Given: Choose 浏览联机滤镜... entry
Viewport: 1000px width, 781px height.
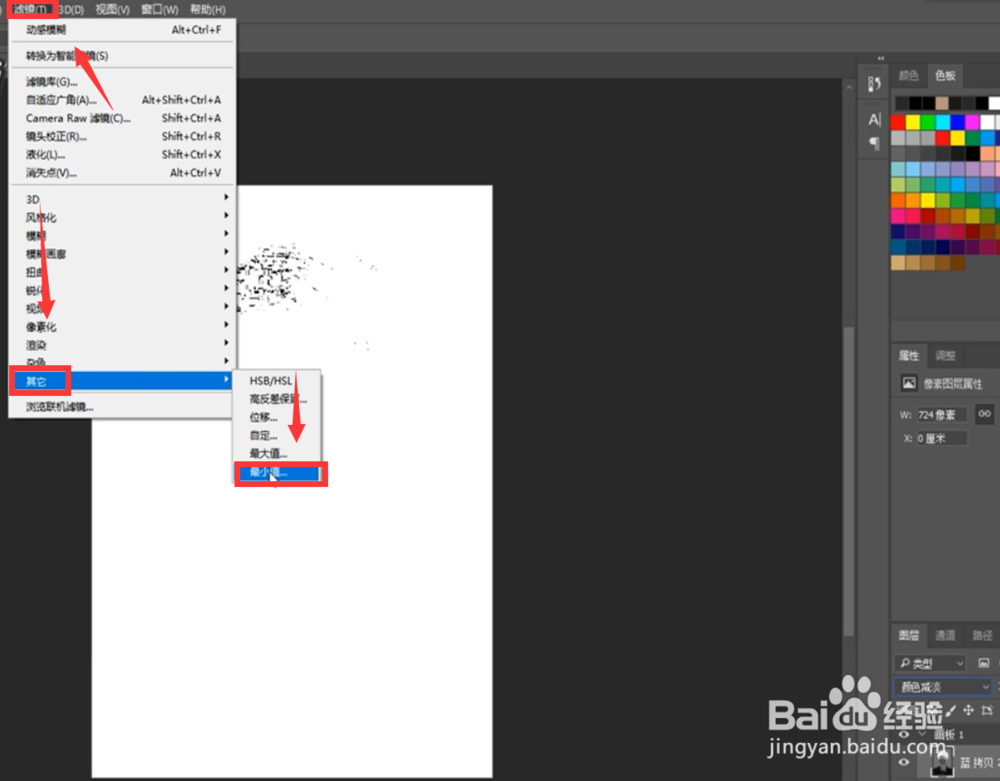Looking at the screenshot, I should [x=121, y=407].
